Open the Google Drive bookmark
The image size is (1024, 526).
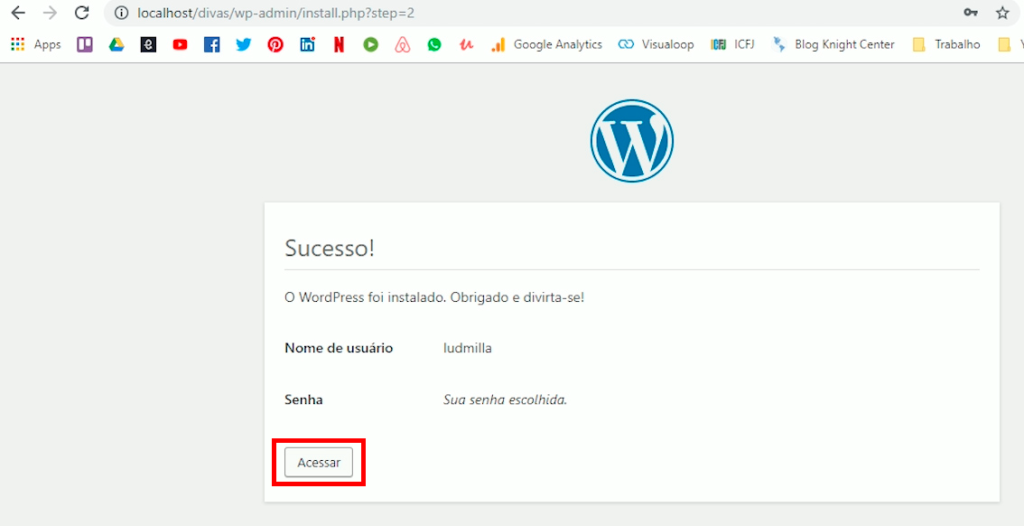116,44
